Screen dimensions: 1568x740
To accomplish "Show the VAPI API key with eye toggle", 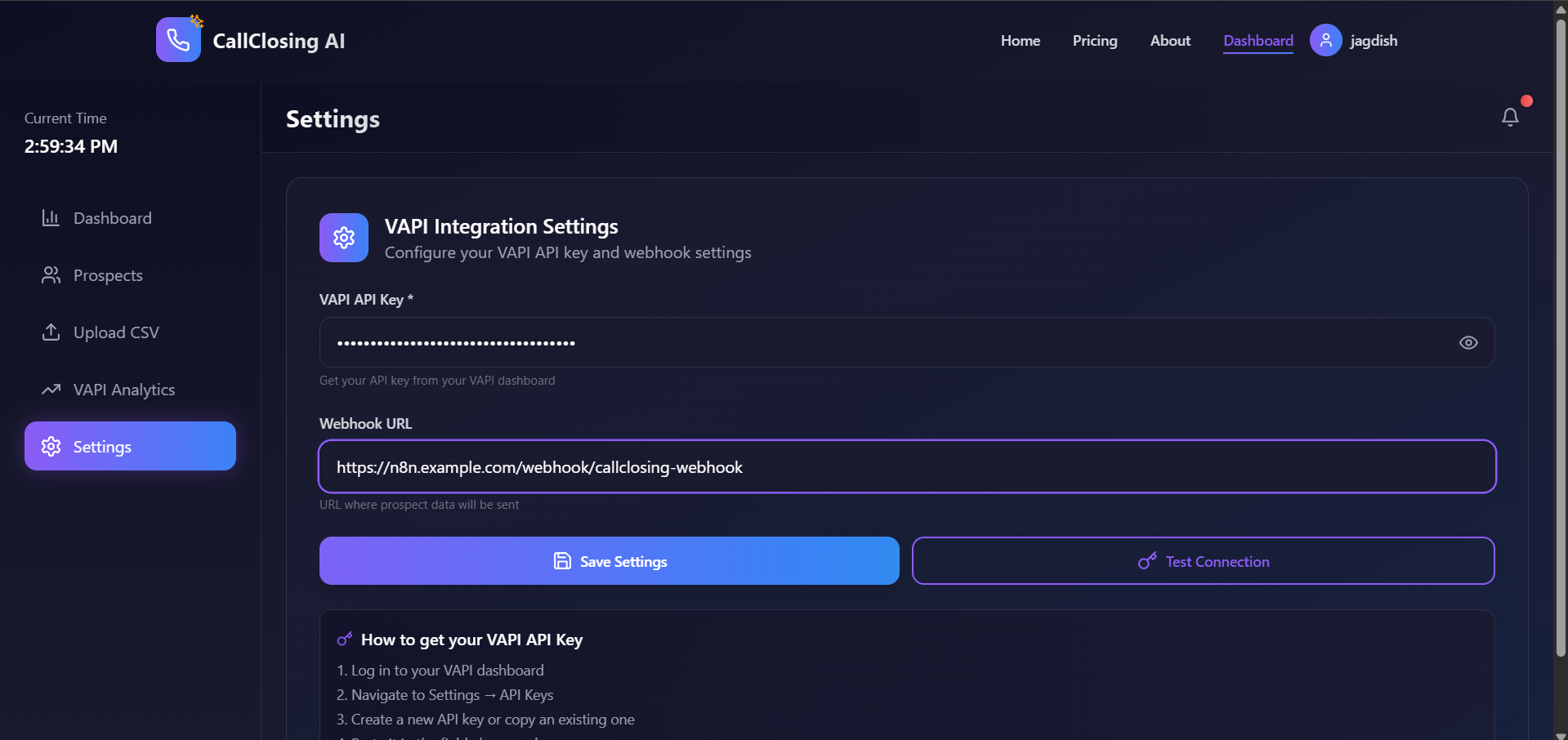I will [x=1468, y=343].
